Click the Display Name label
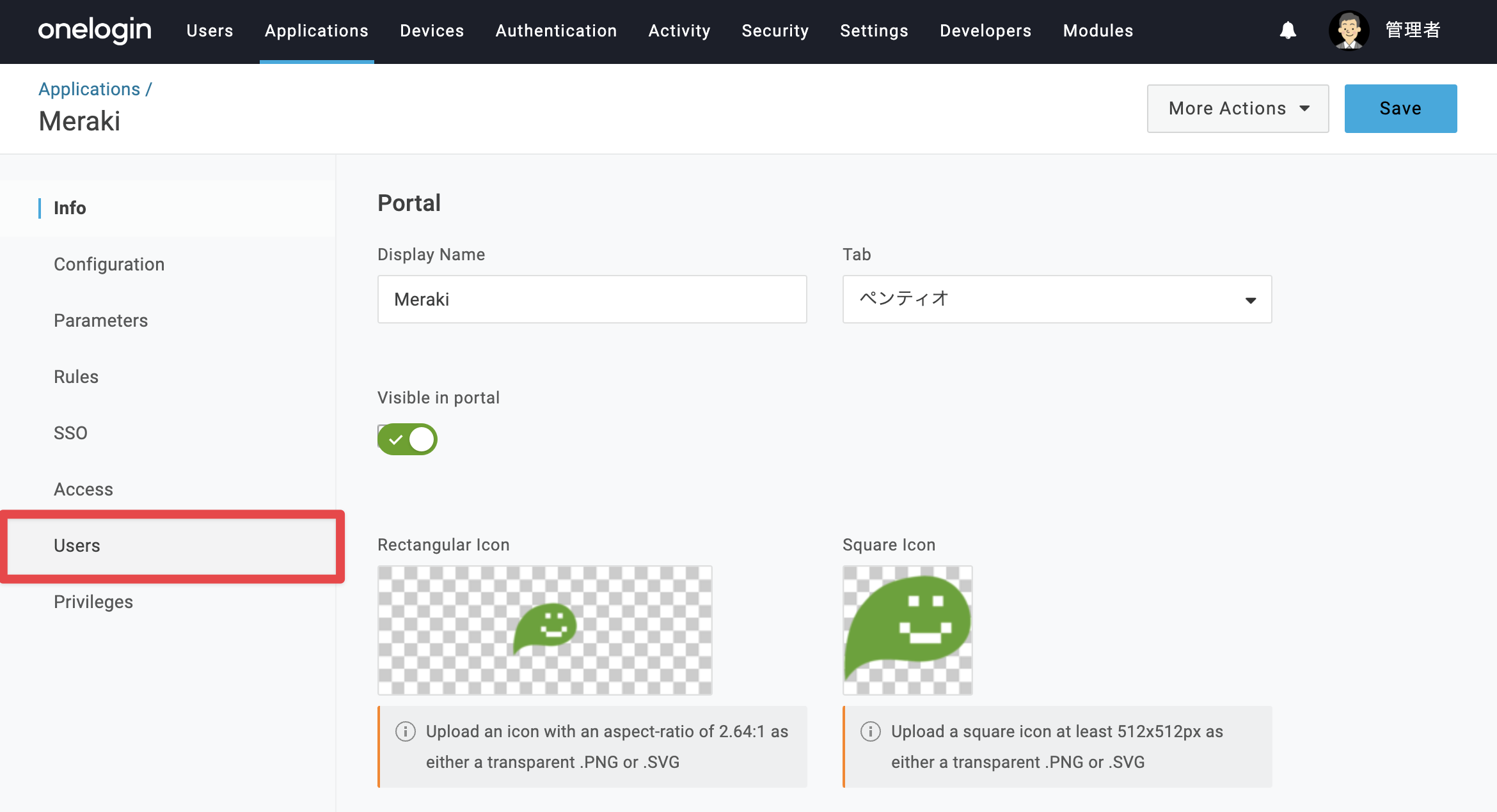The width and height of the screenshot is (1497, 812). [431, 254]
